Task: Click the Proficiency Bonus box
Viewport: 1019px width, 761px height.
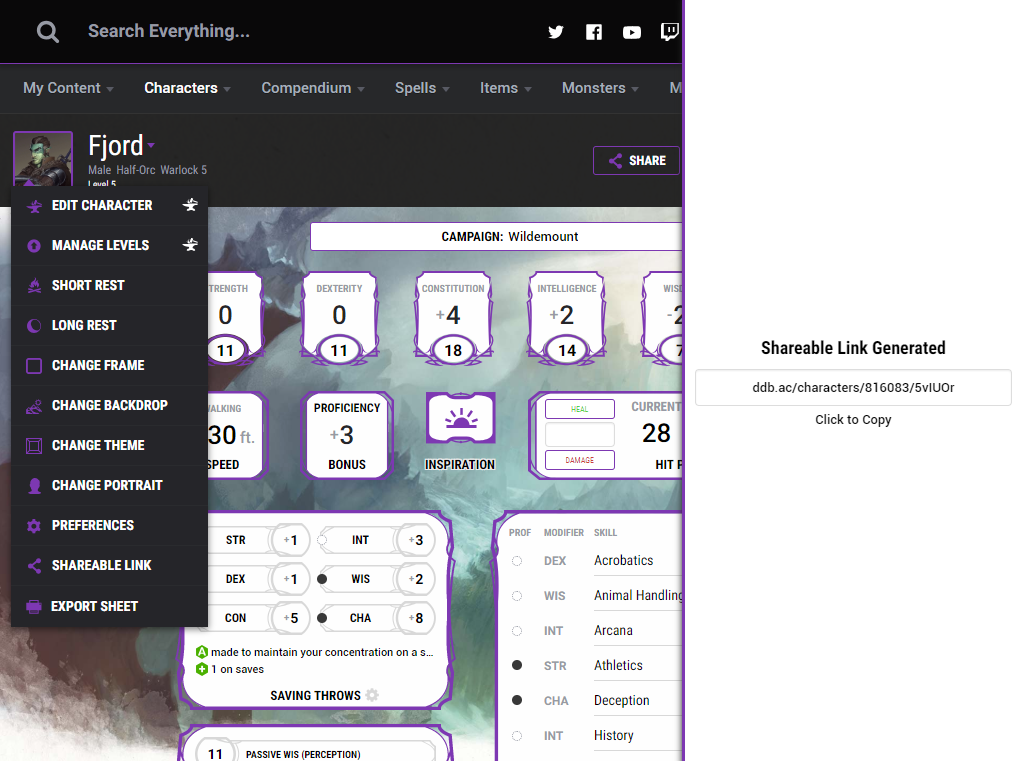Action: 346,435
